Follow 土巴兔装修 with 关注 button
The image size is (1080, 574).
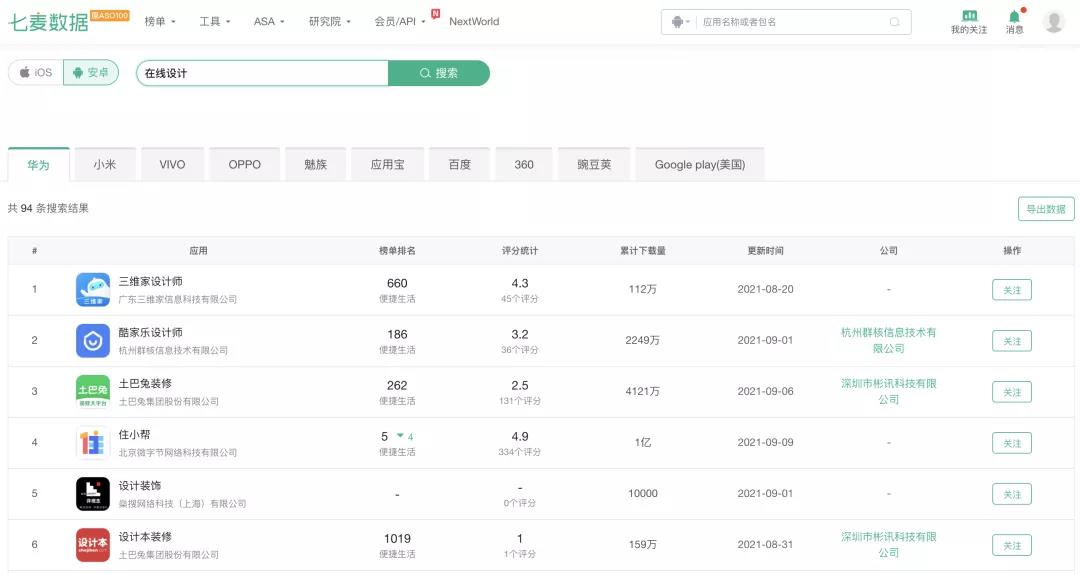[x=1012, y=392]
